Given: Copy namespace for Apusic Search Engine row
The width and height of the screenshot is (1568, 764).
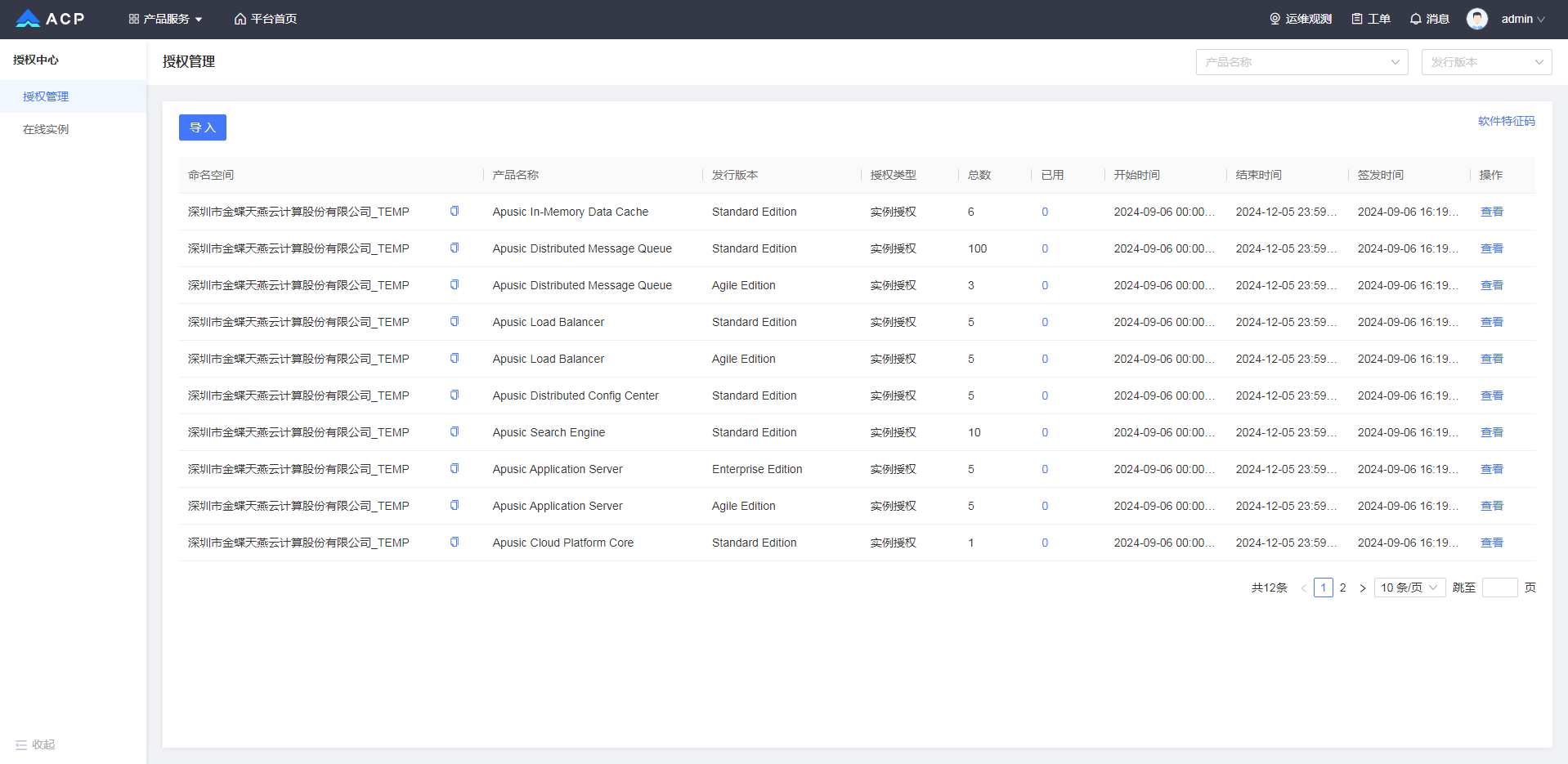Looking at the screenshot, I should click(x=455, y=431).
